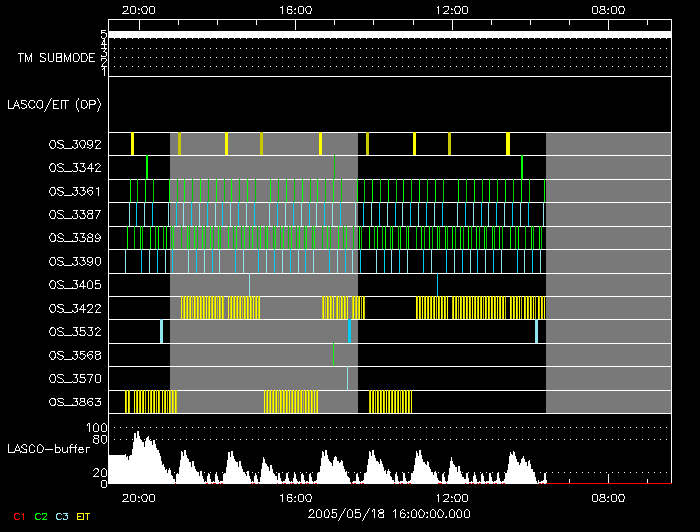Select the green C2 legend entry
The width and height of the screenshot is (700, 532).
[41, 516]
